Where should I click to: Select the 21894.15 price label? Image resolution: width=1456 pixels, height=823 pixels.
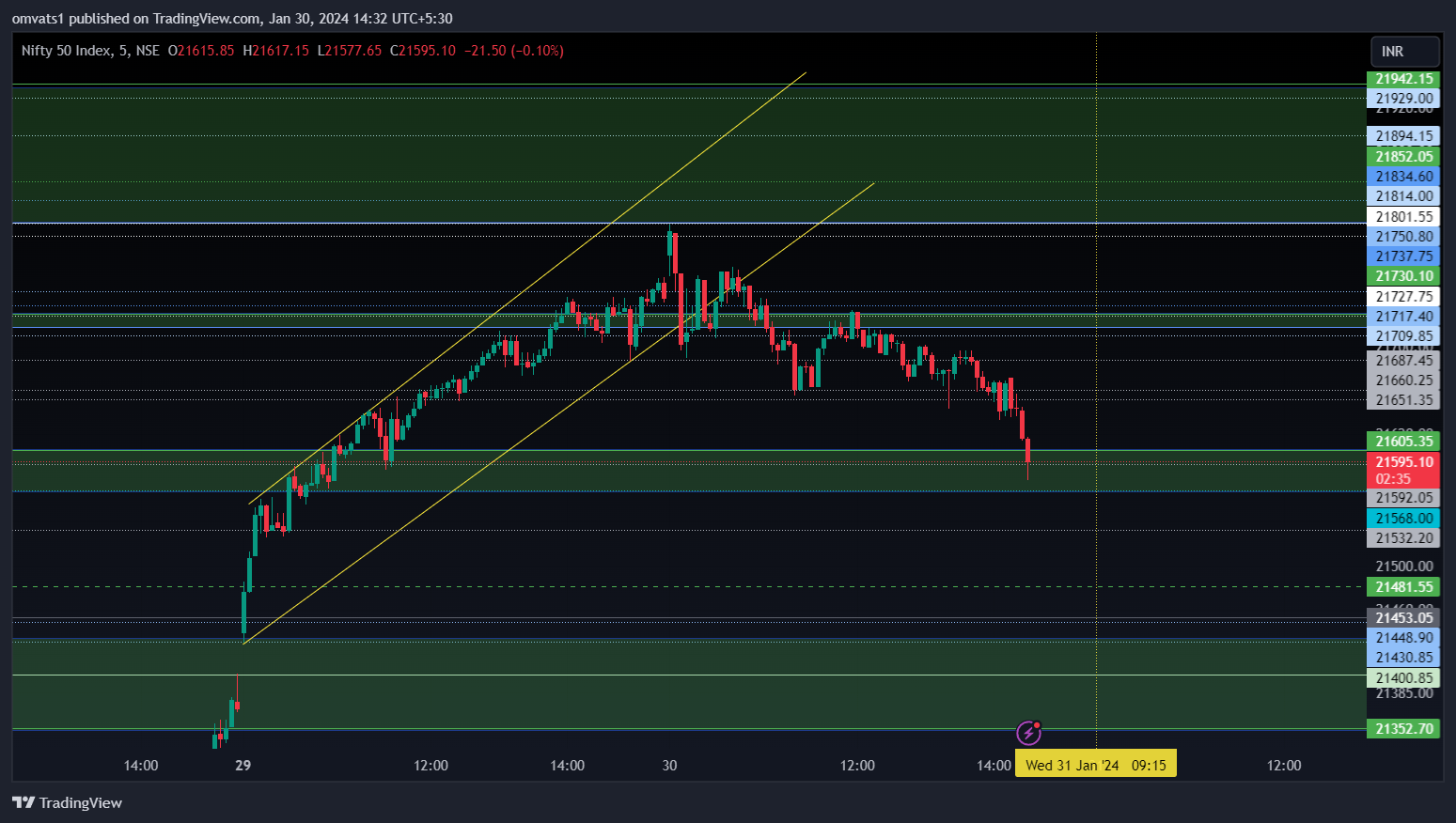point(1402,136)
